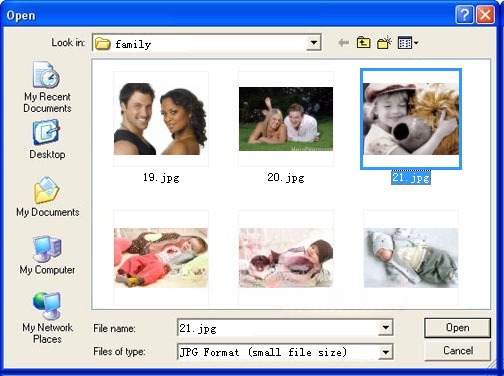Go up one folder level icon
Image resolution: width=504 pixels, height=376 pixels.
pyautogui.click(x=363, y=43)
